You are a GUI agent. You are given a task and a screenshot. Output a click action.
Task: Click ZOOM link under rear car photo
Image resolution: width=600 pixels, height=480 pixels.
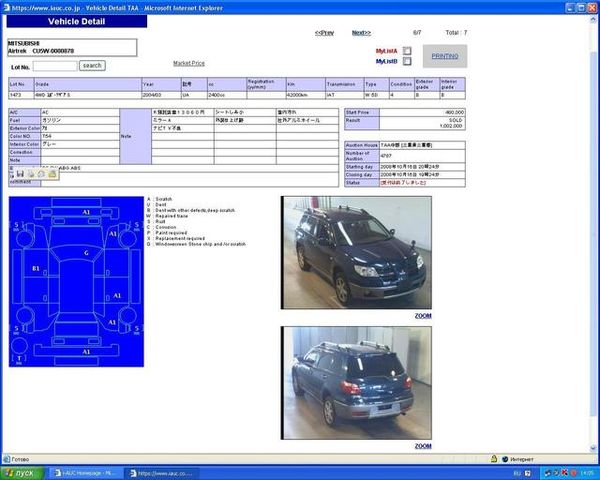click(x=423, y=446)
